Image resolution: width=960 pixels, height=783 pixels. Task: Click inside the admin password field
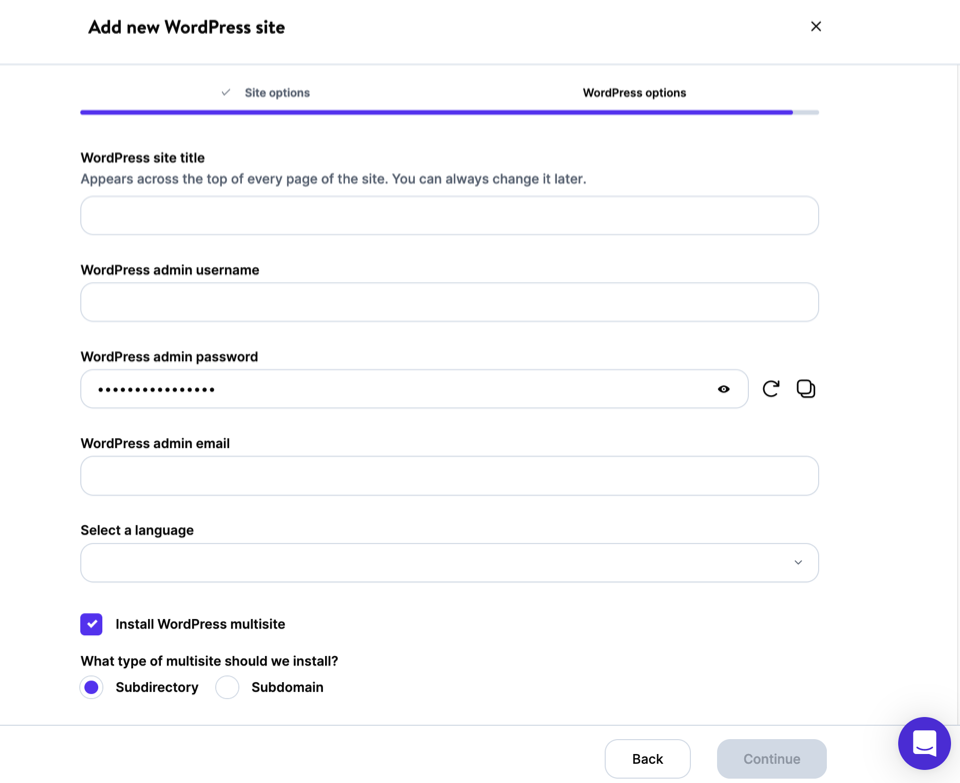400,389
